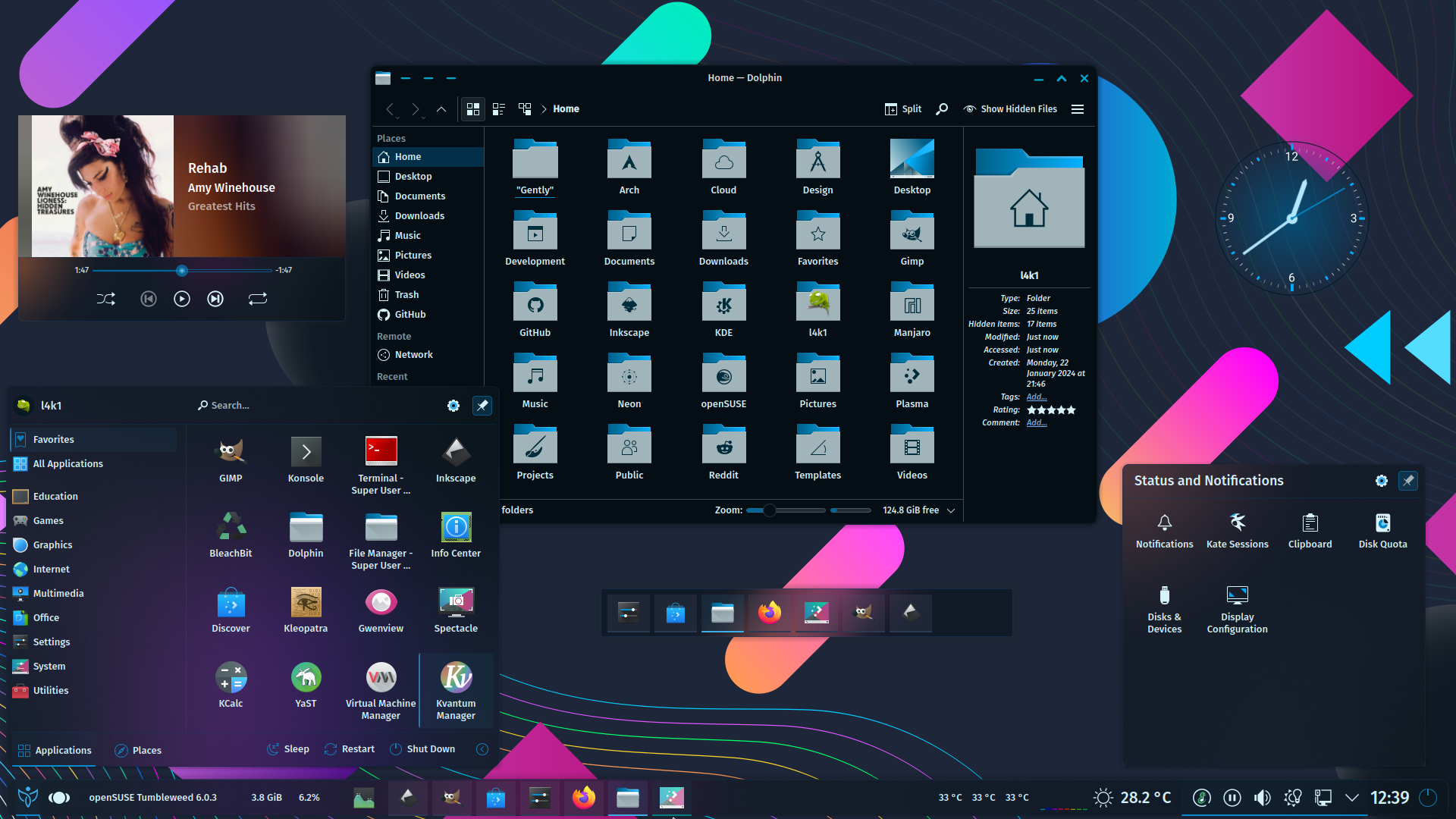Screen dimensions: 1456x819
Task: Open YaST from the launcher
Action: coord(306,686)
